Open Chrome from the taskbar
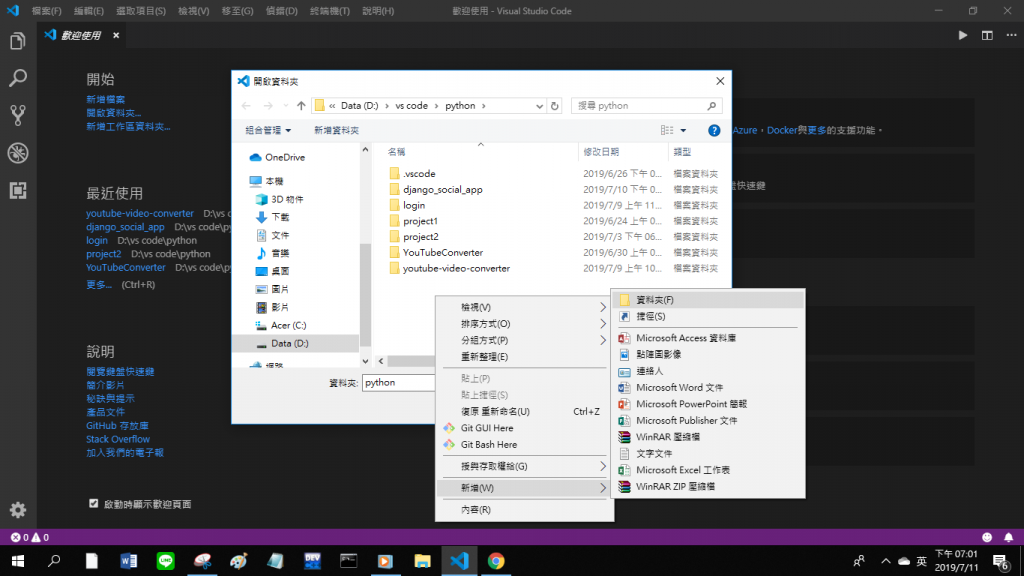Image resolution: width=1024 pixels, height=576 pixels. [x=496, y=561]
